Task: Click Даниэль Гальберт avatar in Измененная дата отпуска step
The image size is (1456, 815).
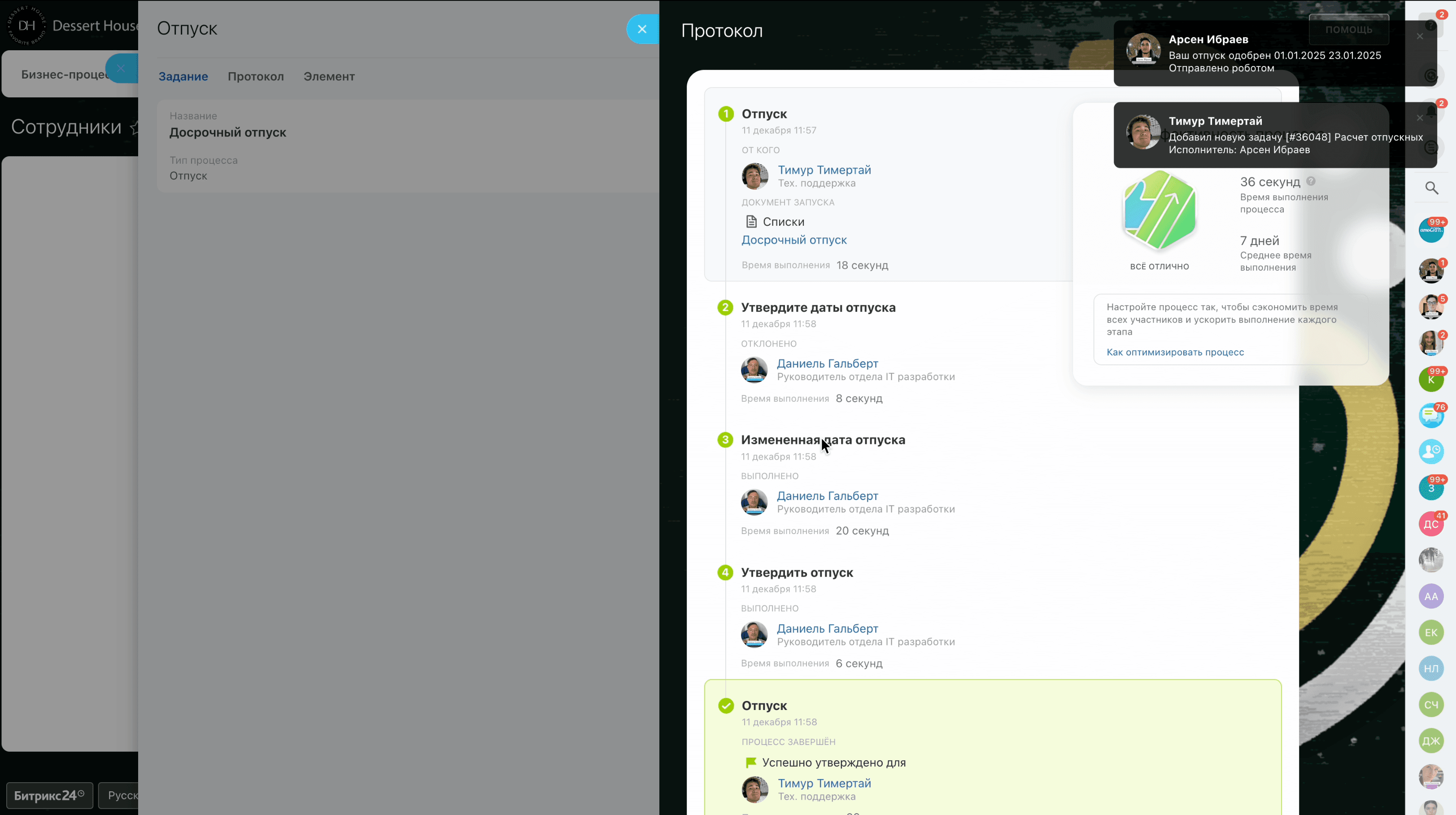Action: (x=754, y=502)
